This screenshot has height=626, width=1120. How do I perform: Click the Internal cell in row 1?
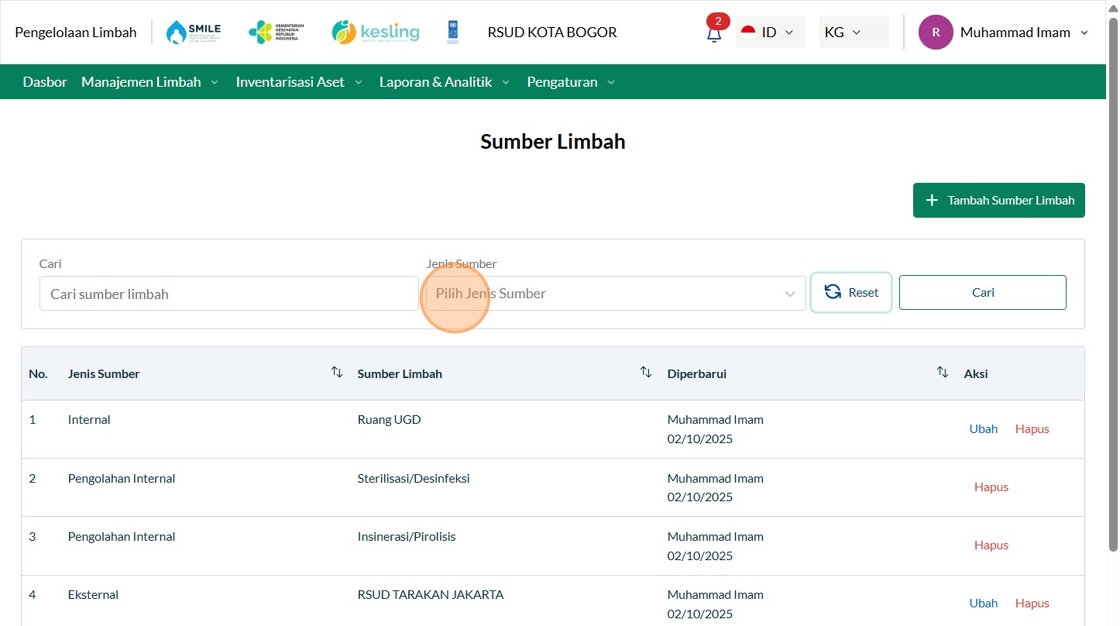[89, 419]
